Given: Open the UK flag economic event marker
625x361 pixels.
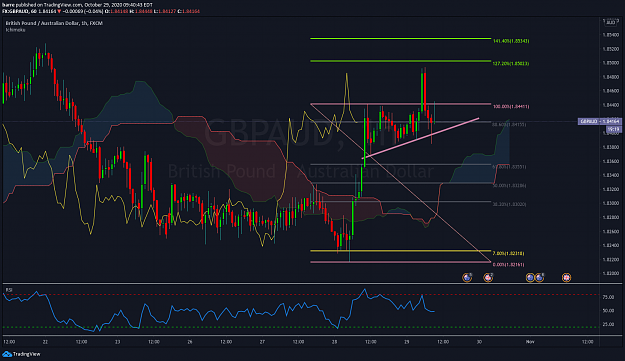Looking at the screenshot, I should (x=566, y=277).
